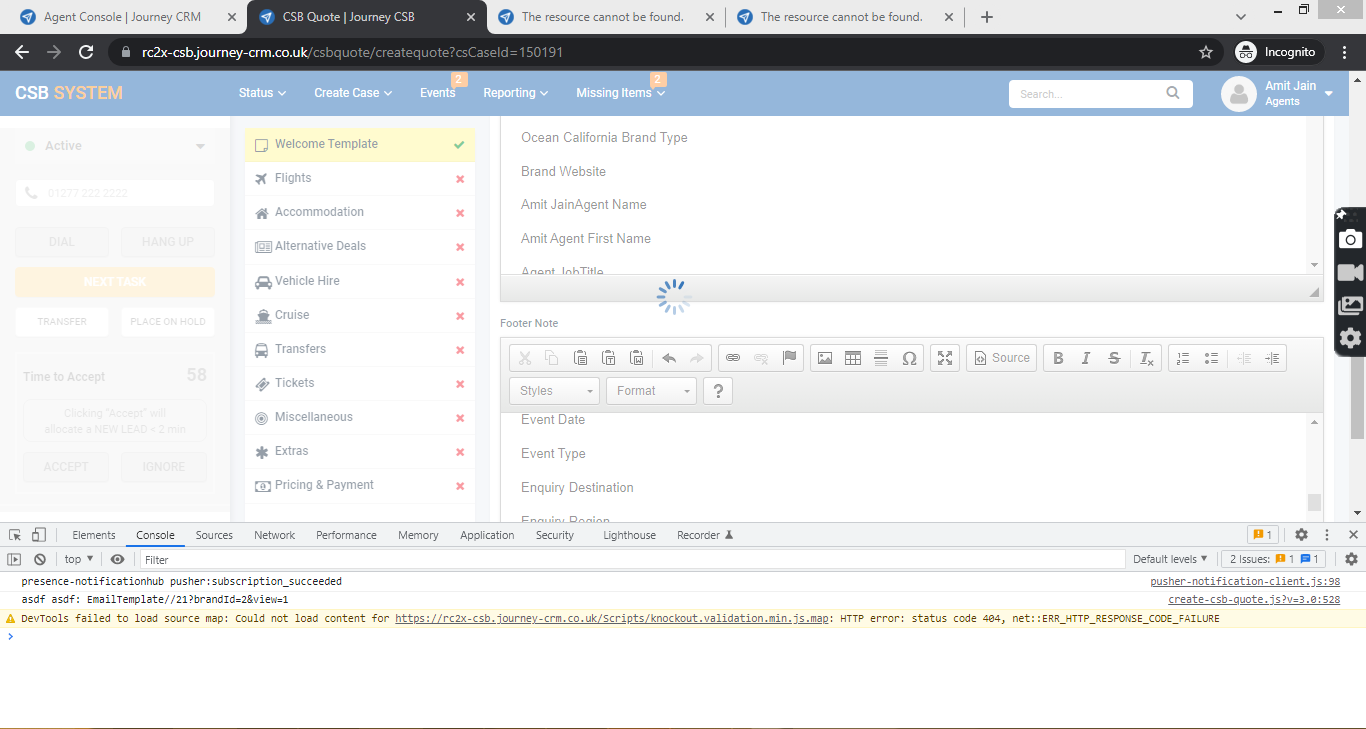This screenshot has width=1366, height=729.
Task: Click the Source button in editor
Action: [x=1001, y=358]
